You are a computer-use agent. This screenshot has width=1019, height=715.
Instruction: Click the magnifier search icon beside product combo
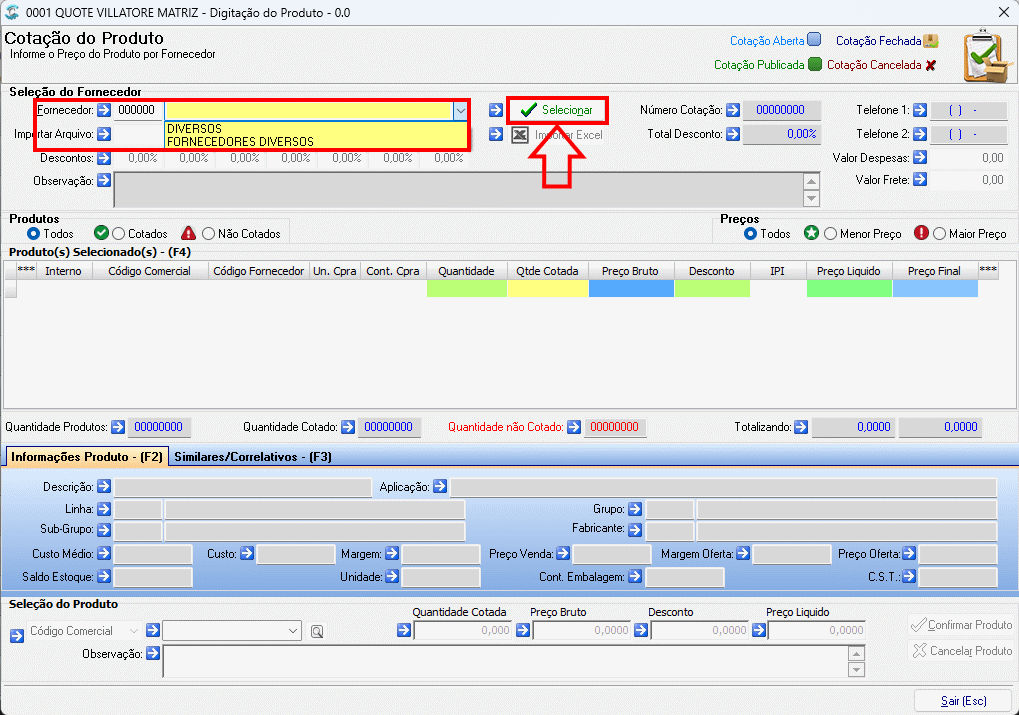[x=316, y=631]
